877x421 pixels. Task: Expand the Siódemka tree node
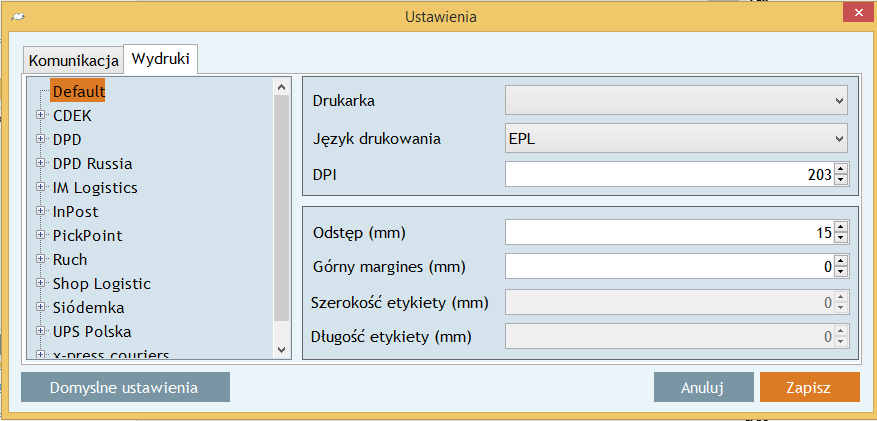click(40, 307)
